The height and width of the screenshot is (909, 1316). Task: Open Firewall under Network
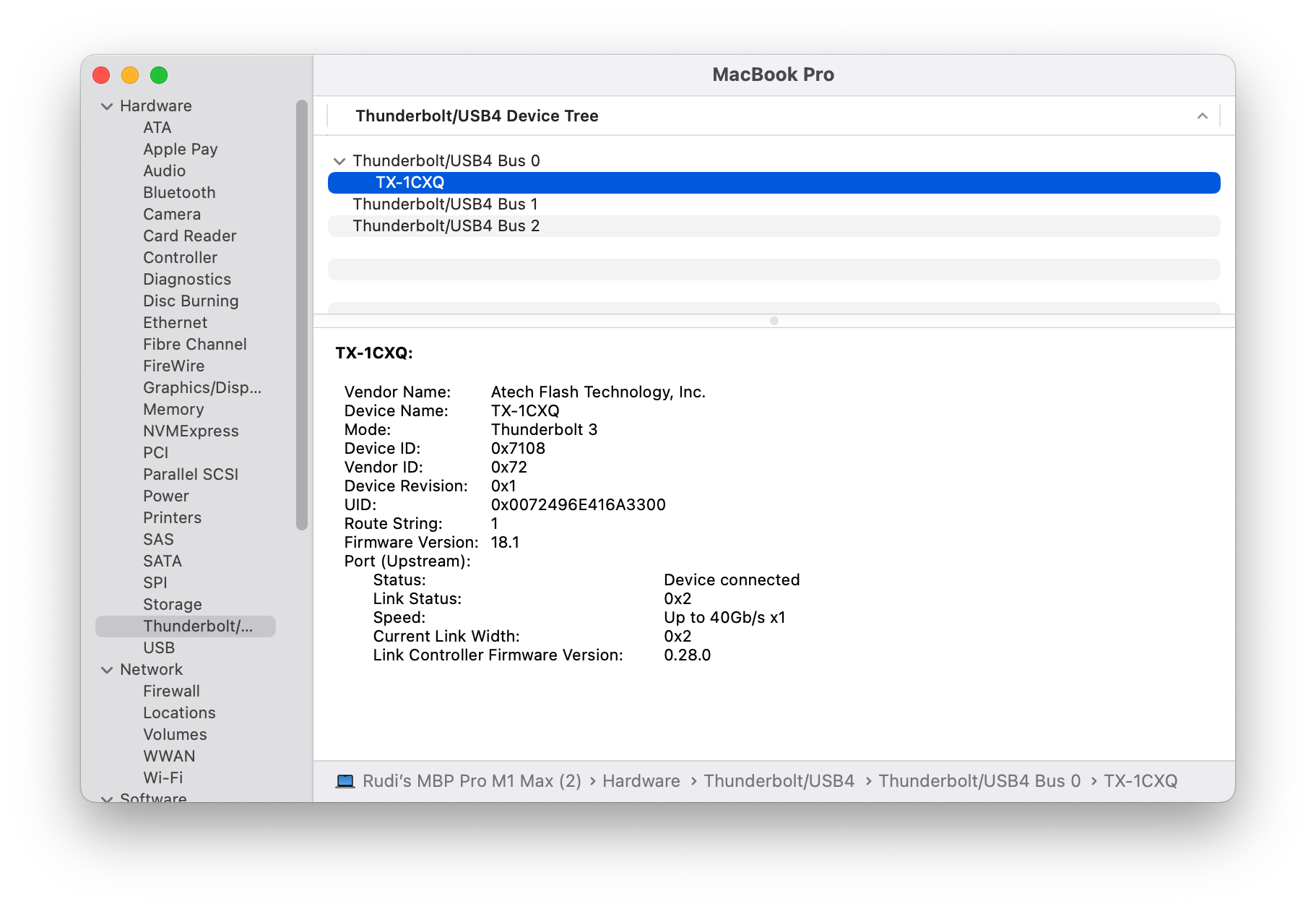coord(171,692)
